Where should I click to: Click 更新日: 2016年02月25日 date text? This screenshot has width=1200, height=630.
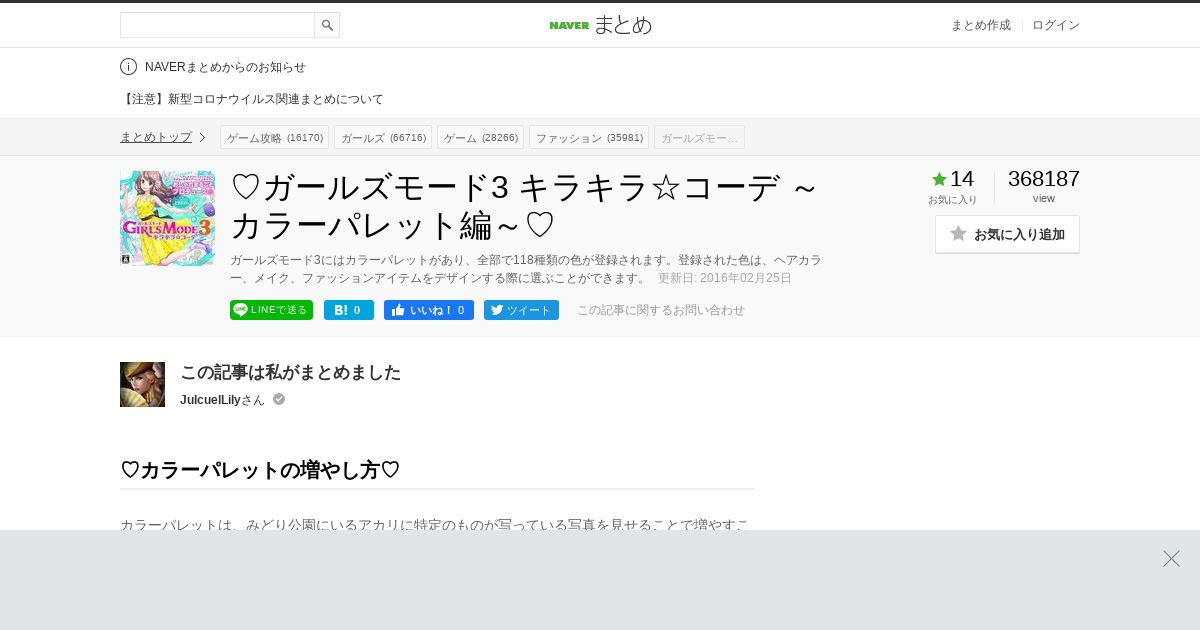[x=725, y=278]
